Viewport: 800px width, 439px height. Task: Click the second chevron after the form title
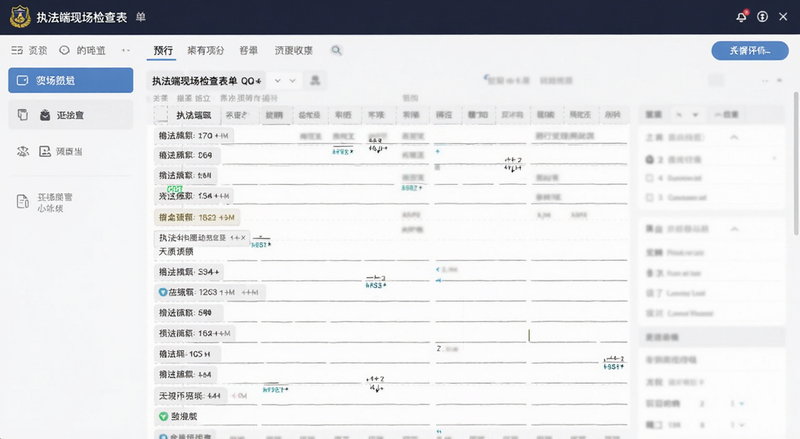coord(292,81)
